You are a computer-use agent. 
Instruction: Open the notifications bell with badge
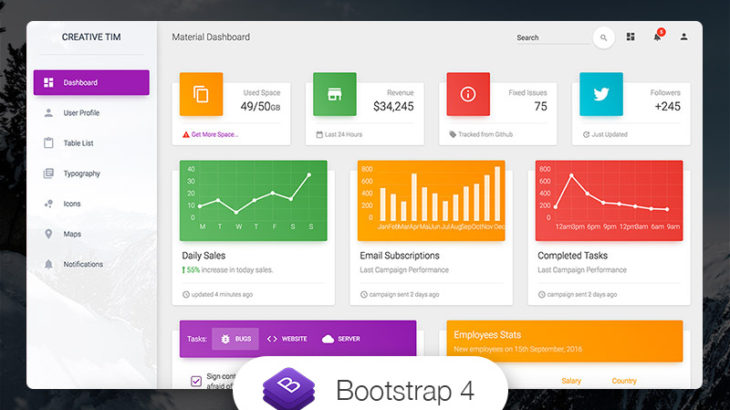657,37
